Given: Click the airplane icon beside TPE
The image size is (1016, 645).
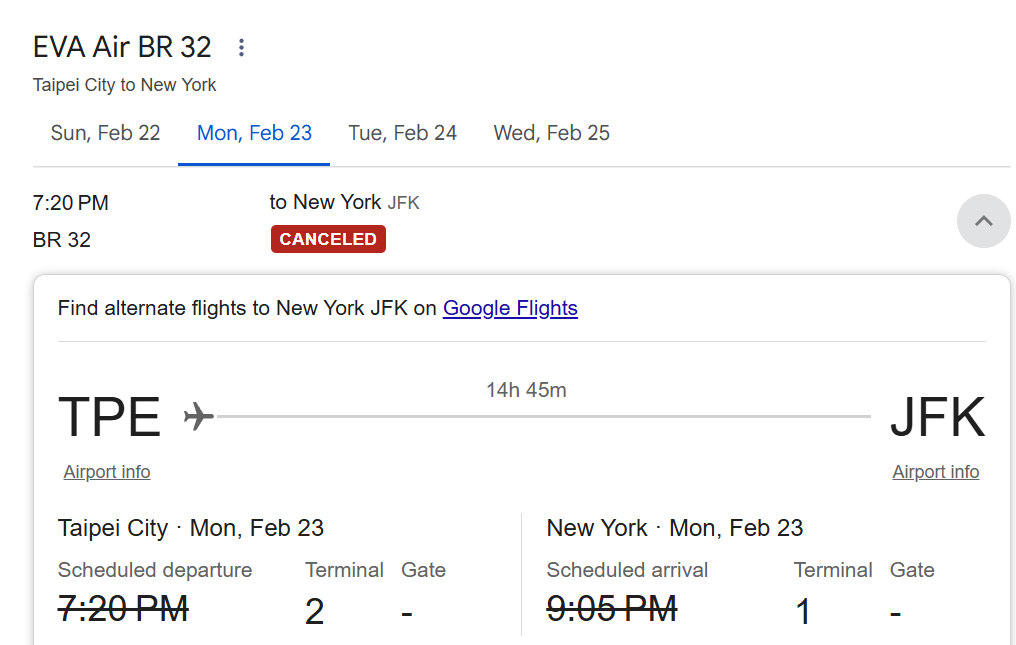Looking at the screenshot, I should point(199,416).
